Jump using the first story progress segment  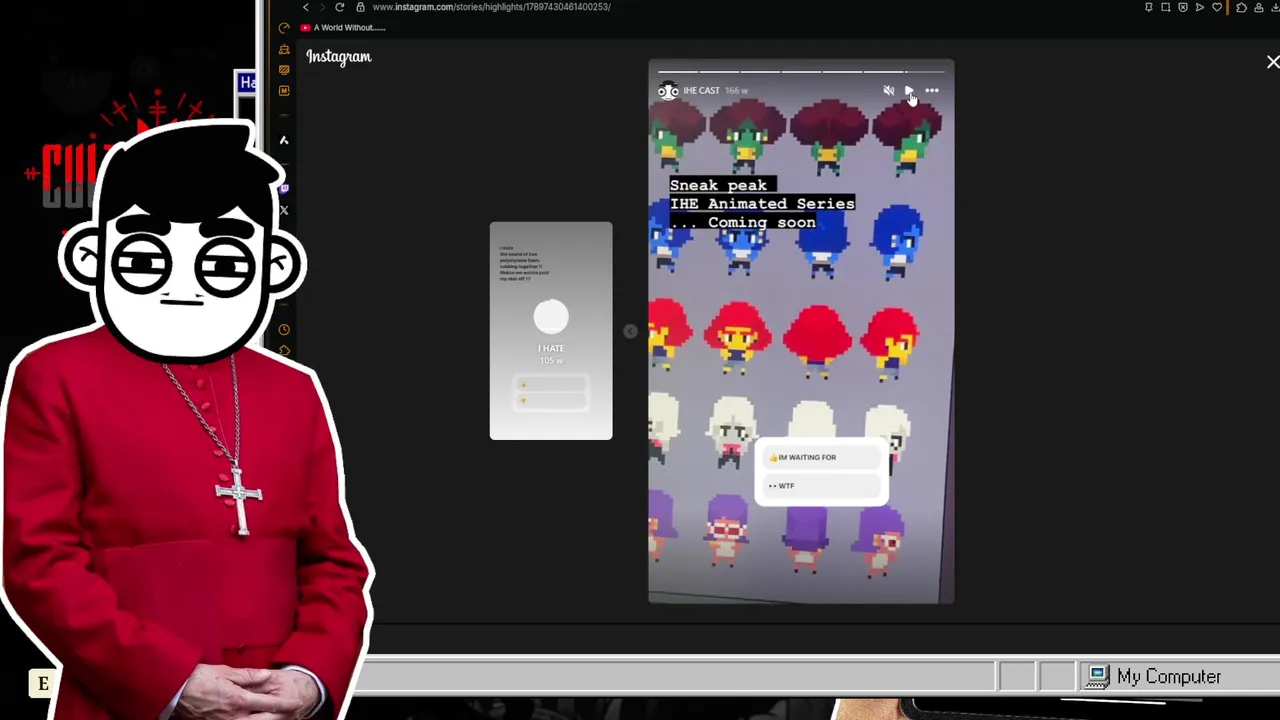pyautogui.click(x=676, y=72)
